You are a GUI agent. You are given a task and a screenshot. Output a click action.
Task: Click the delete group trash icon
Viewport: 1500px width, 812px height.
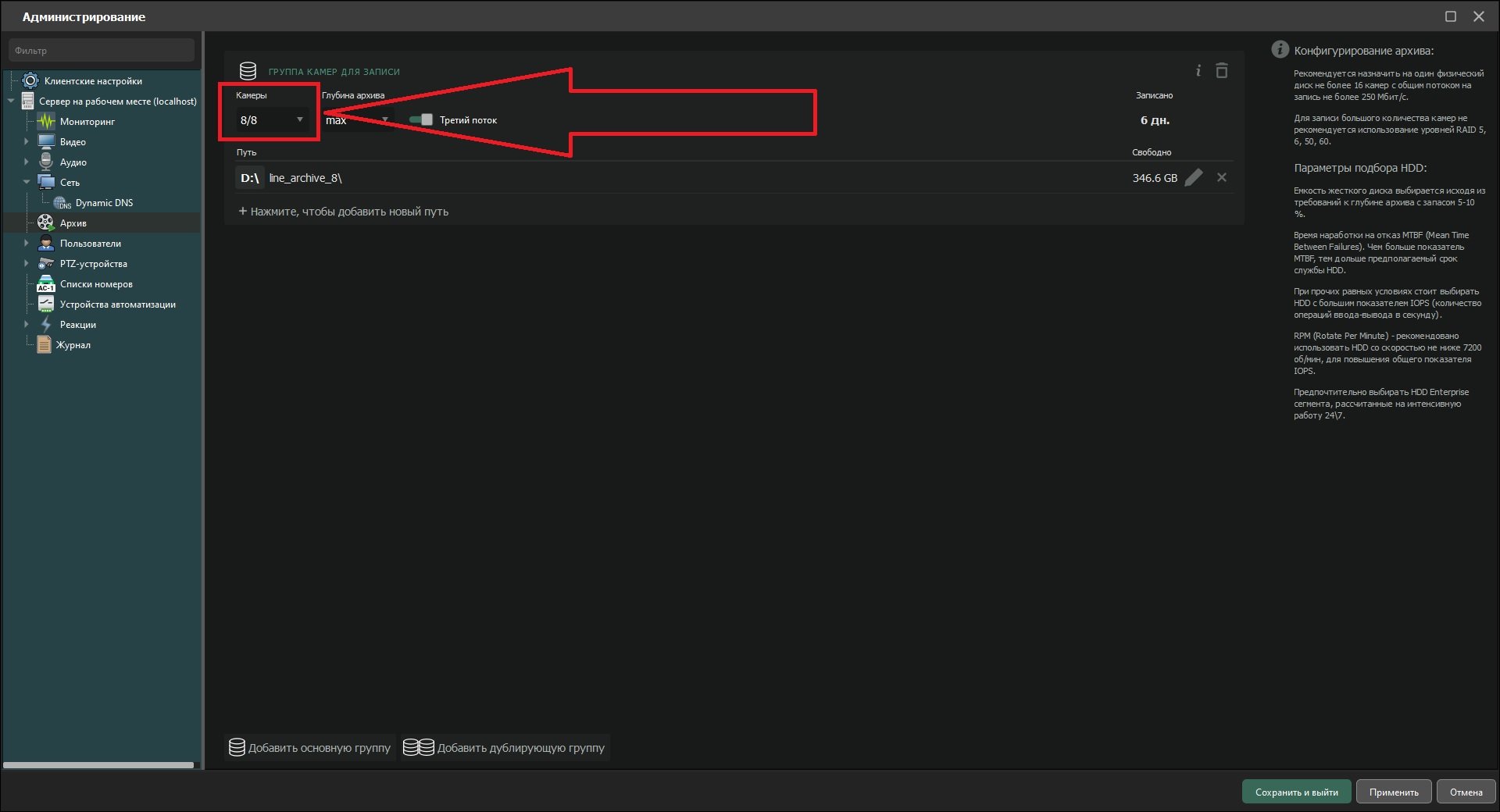point(1222,71)
